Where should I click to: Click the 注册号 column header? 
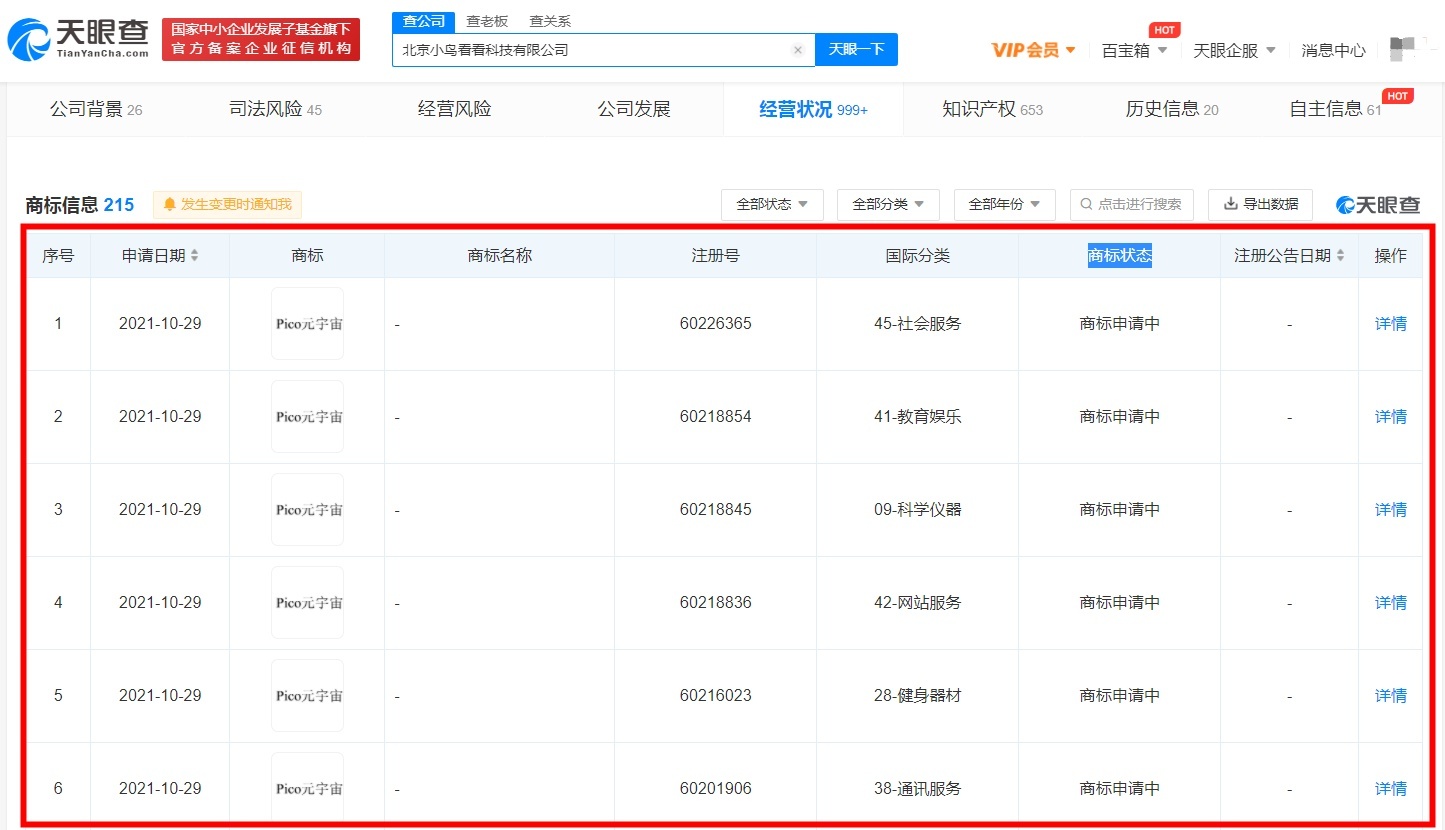pyautogui.click(x=715, y=256)
